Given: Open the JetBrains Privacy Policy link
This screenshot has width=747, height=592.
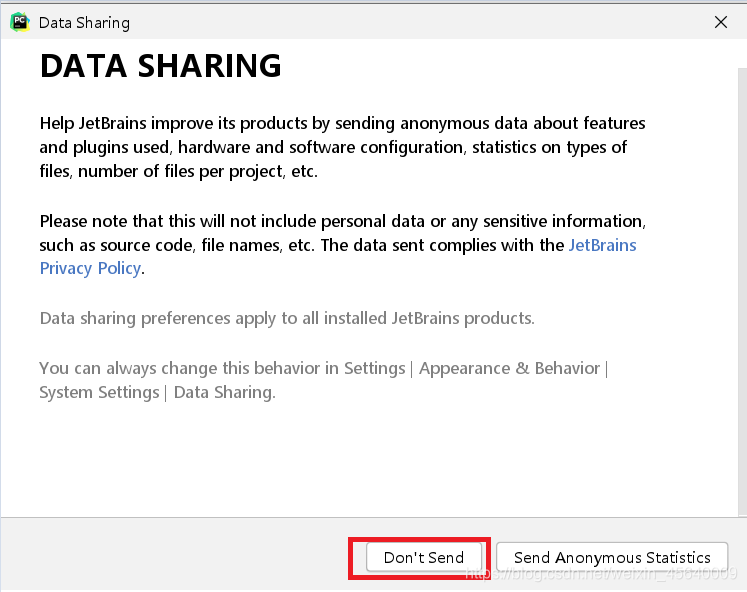Looking at the screenshot, I should 91,269.
